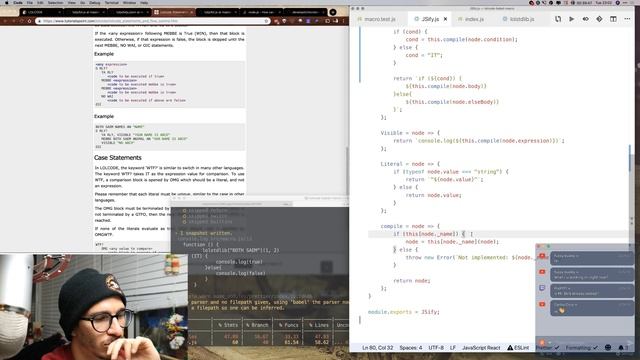This screenshot has width=640, height=360.
Task: Select the highlighted tutorialspoint browser tab
Action: [x=173, y=12]
